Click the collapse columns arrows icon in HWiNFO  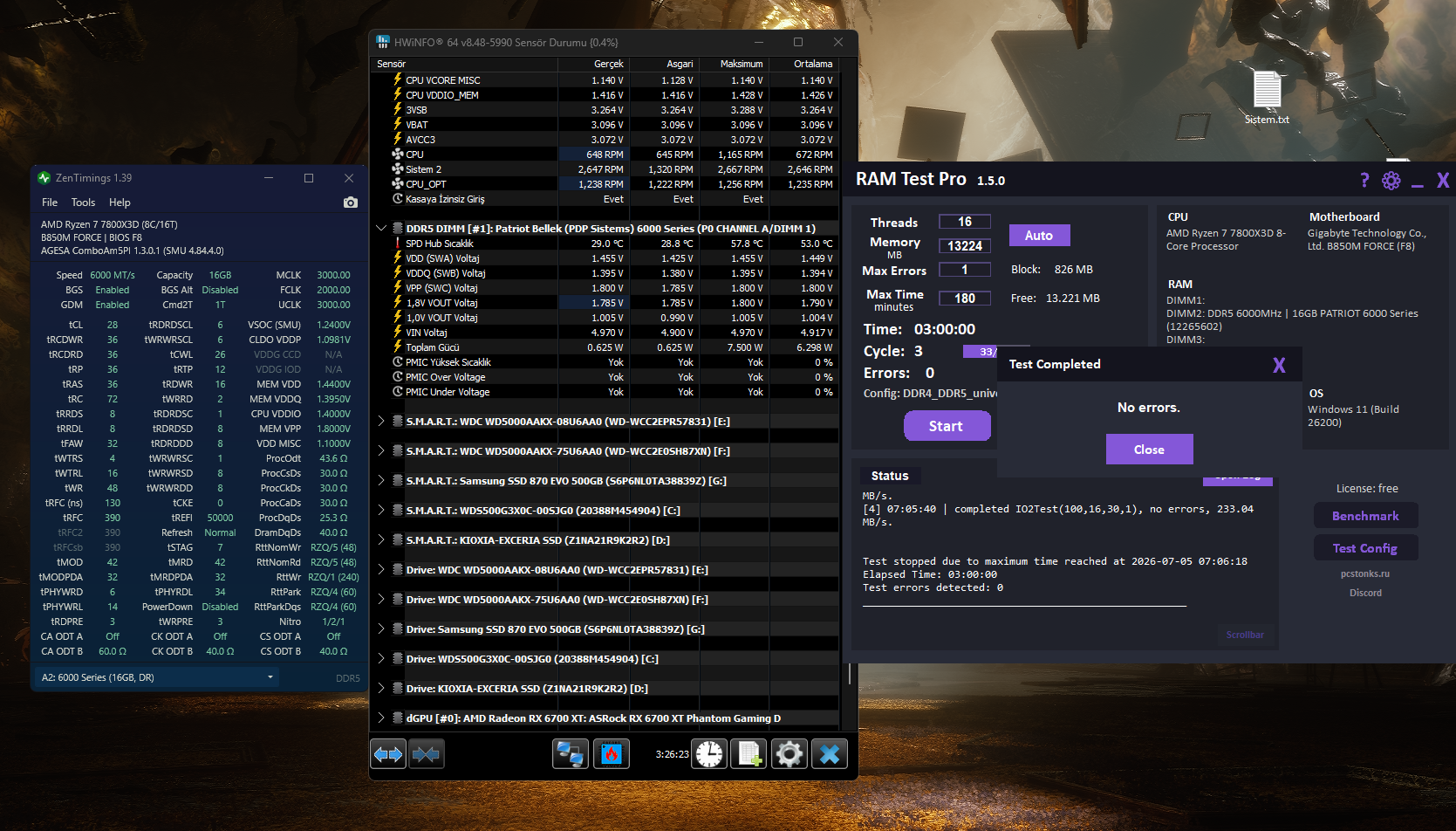427,754
